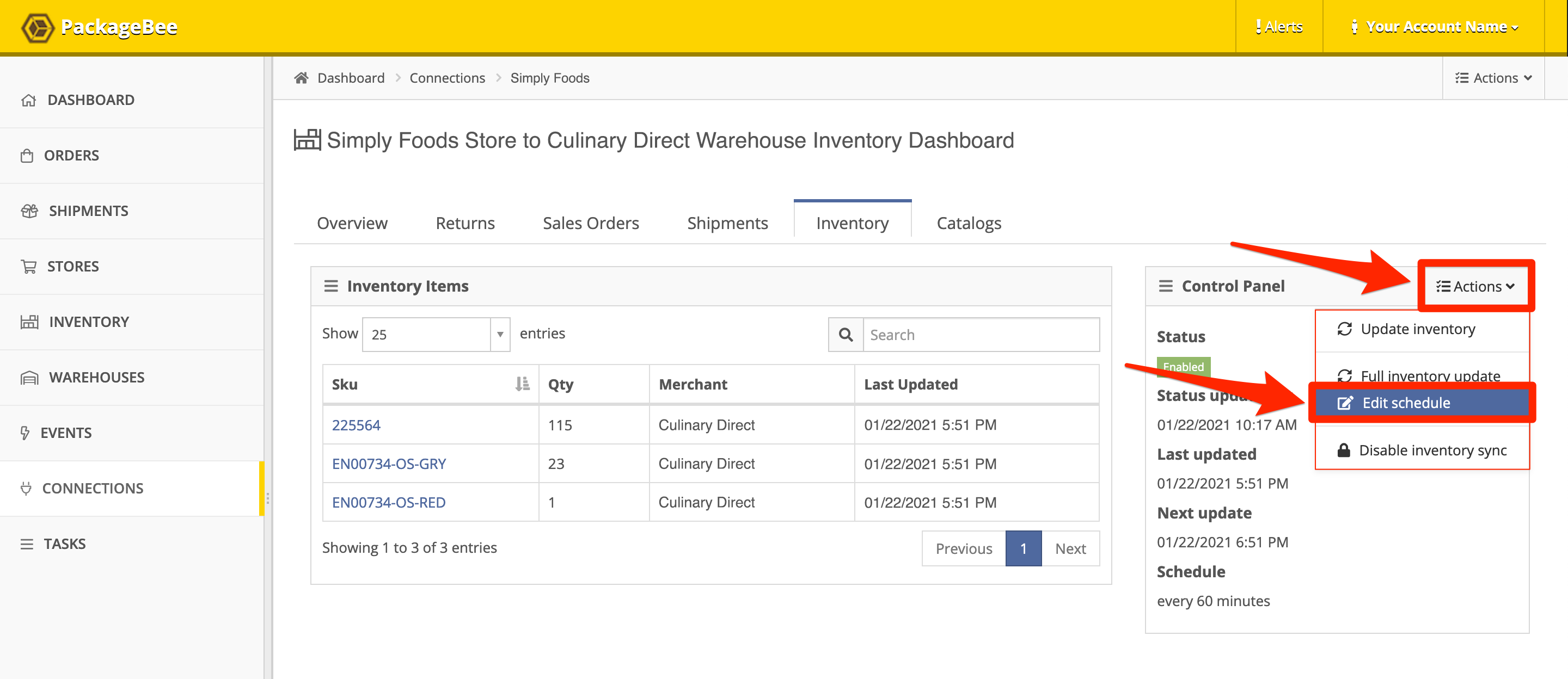Image resolution: width=1568 pixels, height=679 pixels.
Task: Switch to the Catalogs tab
Action: tap(969, 223)
